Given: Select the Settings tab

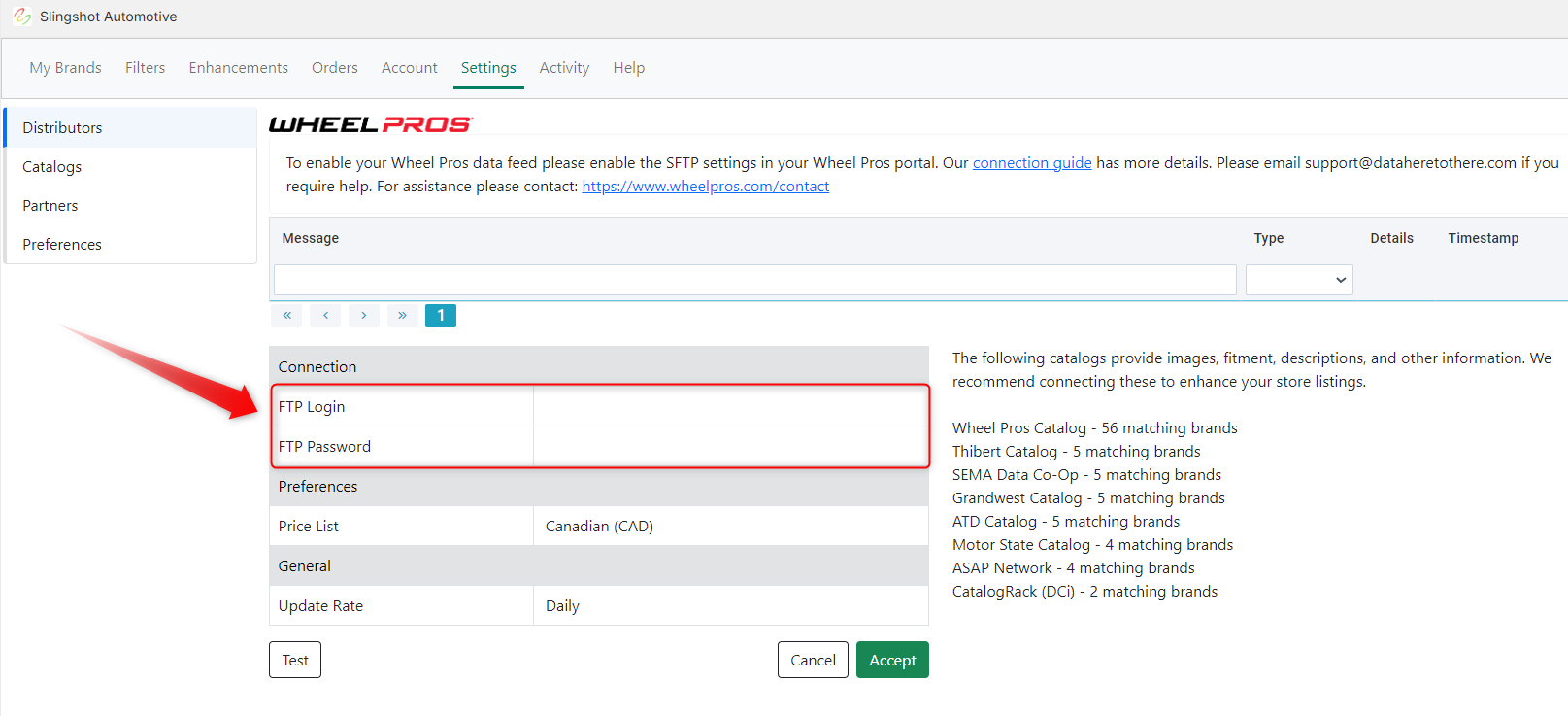Looking at the screenshot, I should [488, 68].
